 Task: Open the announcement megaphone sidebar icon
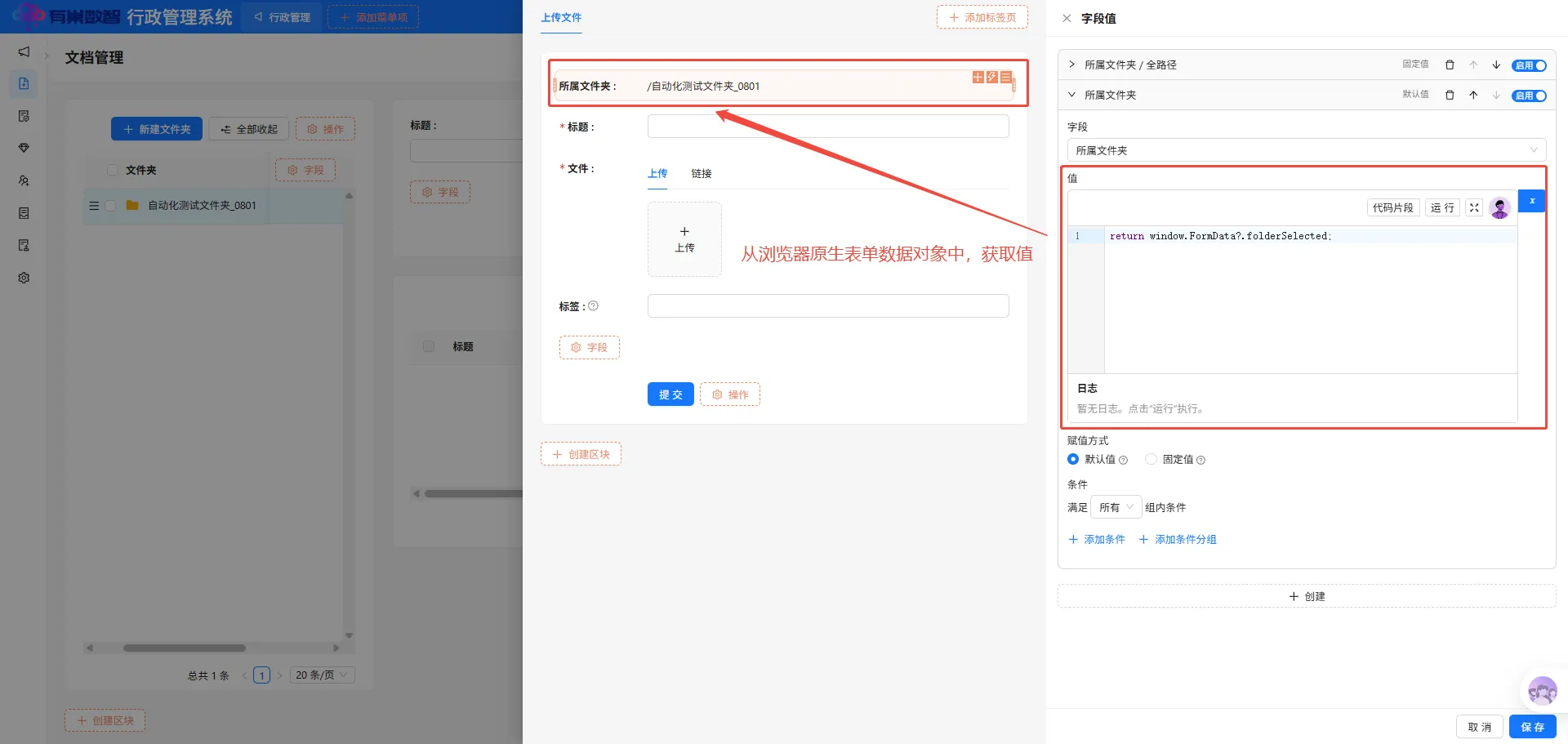24,51
